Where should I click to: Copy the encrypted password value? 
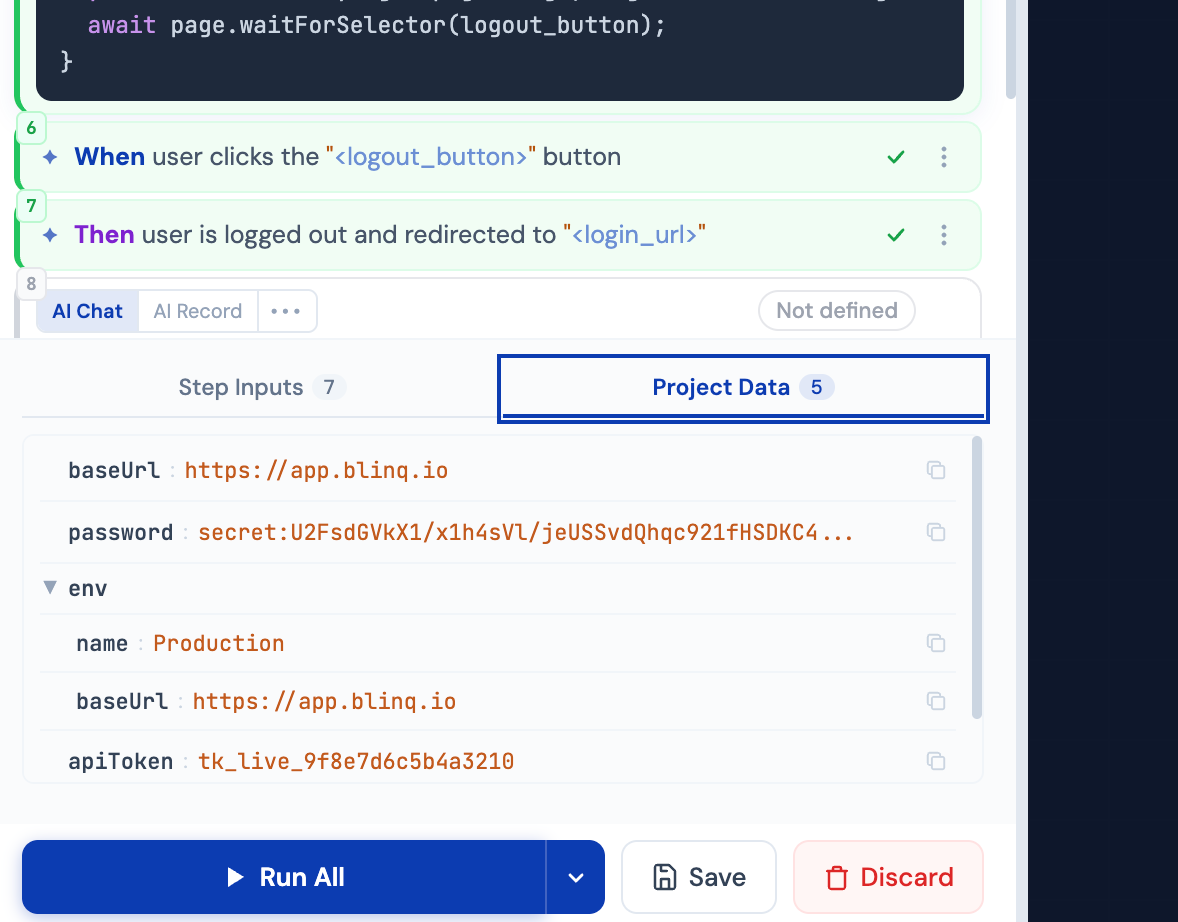tap(936, 532)
